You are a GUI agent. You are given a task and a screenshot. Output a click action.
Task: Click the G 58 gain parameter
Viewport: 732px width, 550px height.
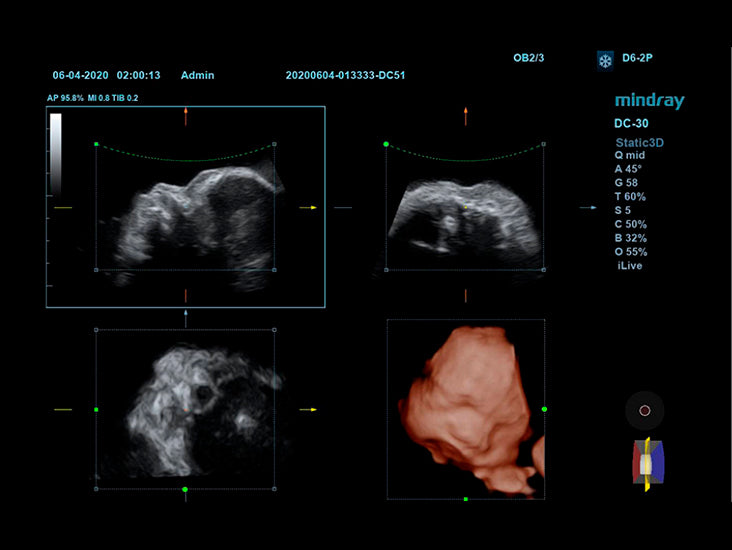pos(626,183)
